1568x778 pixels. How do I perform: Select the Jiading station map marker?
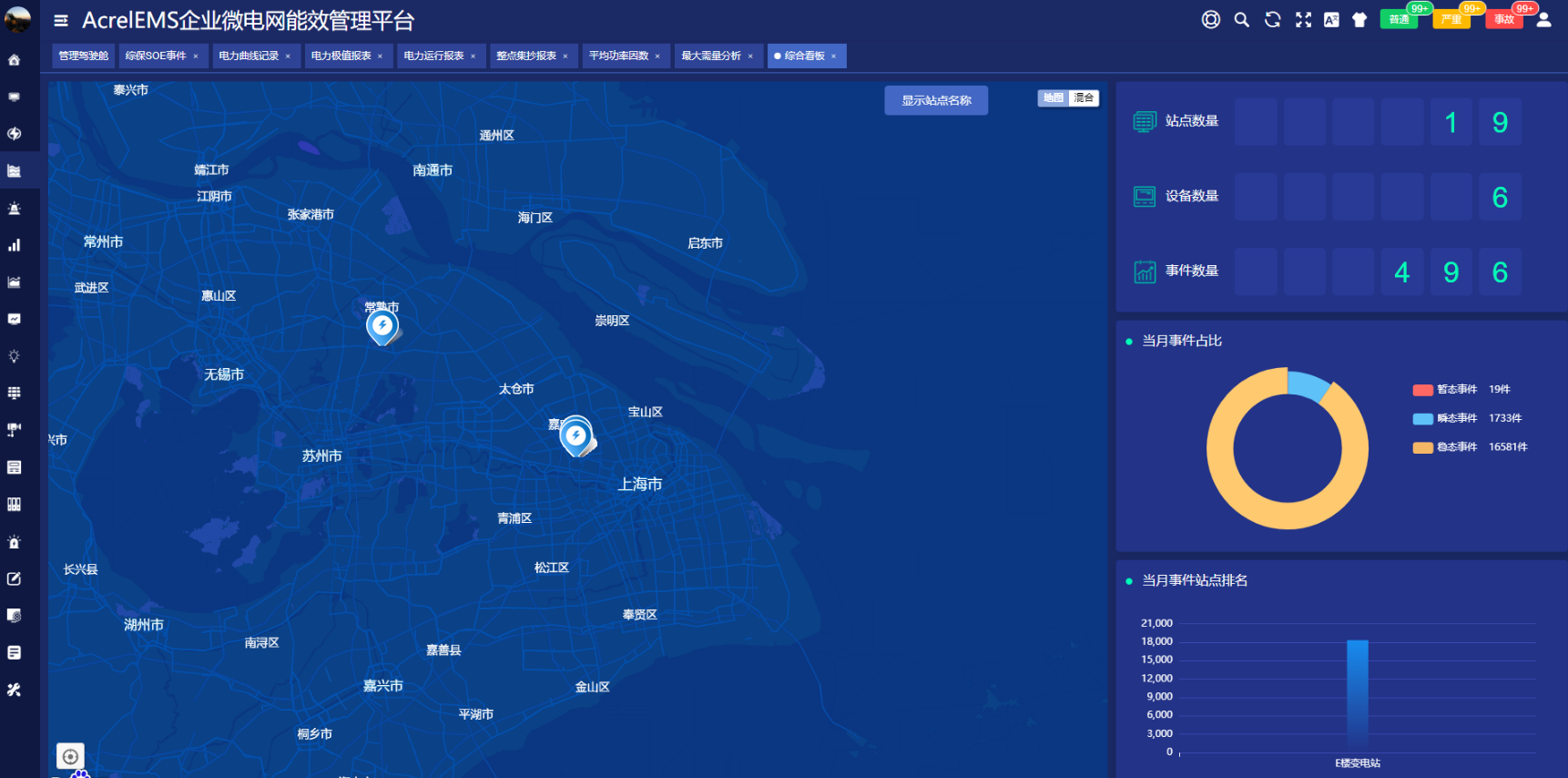point(575,436)
